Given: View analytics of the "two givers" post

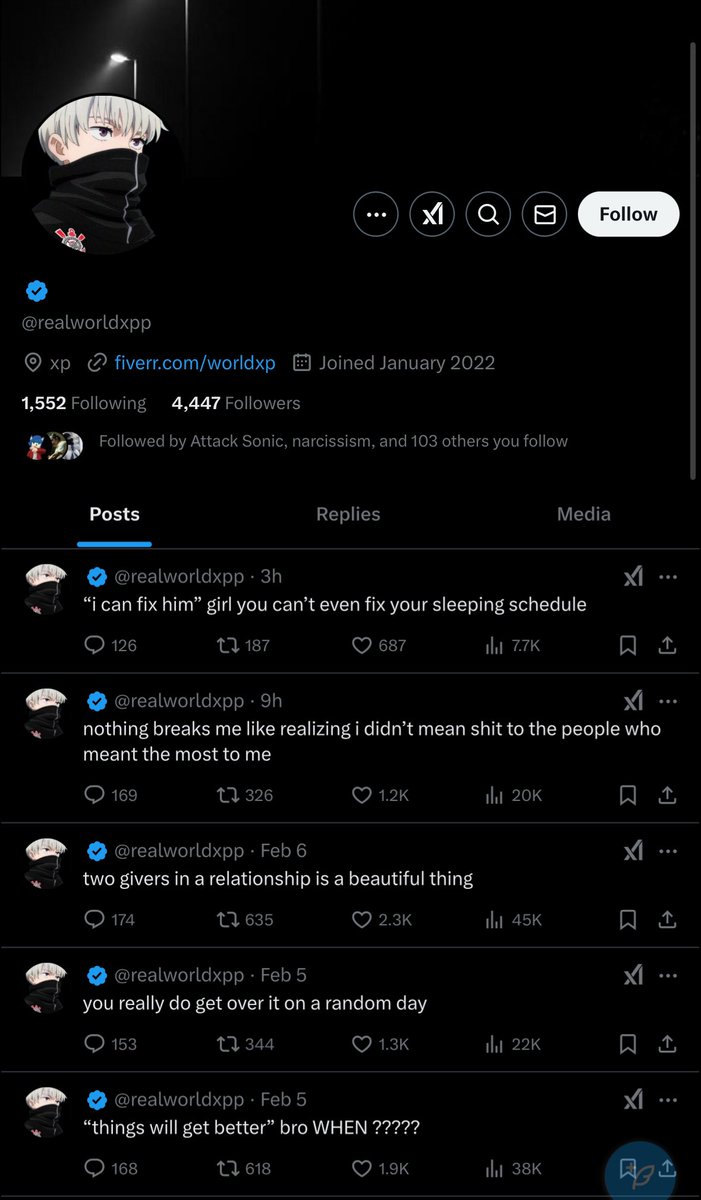Looking at the screenshot, I should click(x=494, y=920).
